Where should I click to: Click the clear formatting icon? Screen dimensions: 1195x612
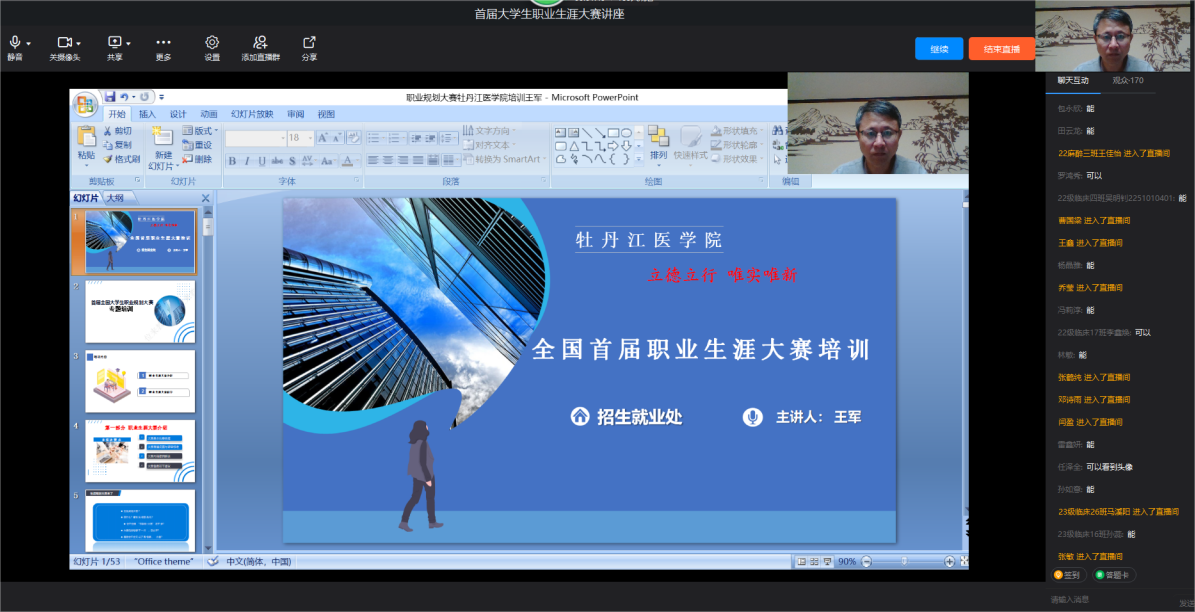pyautogui.click(x=353, y=139)
